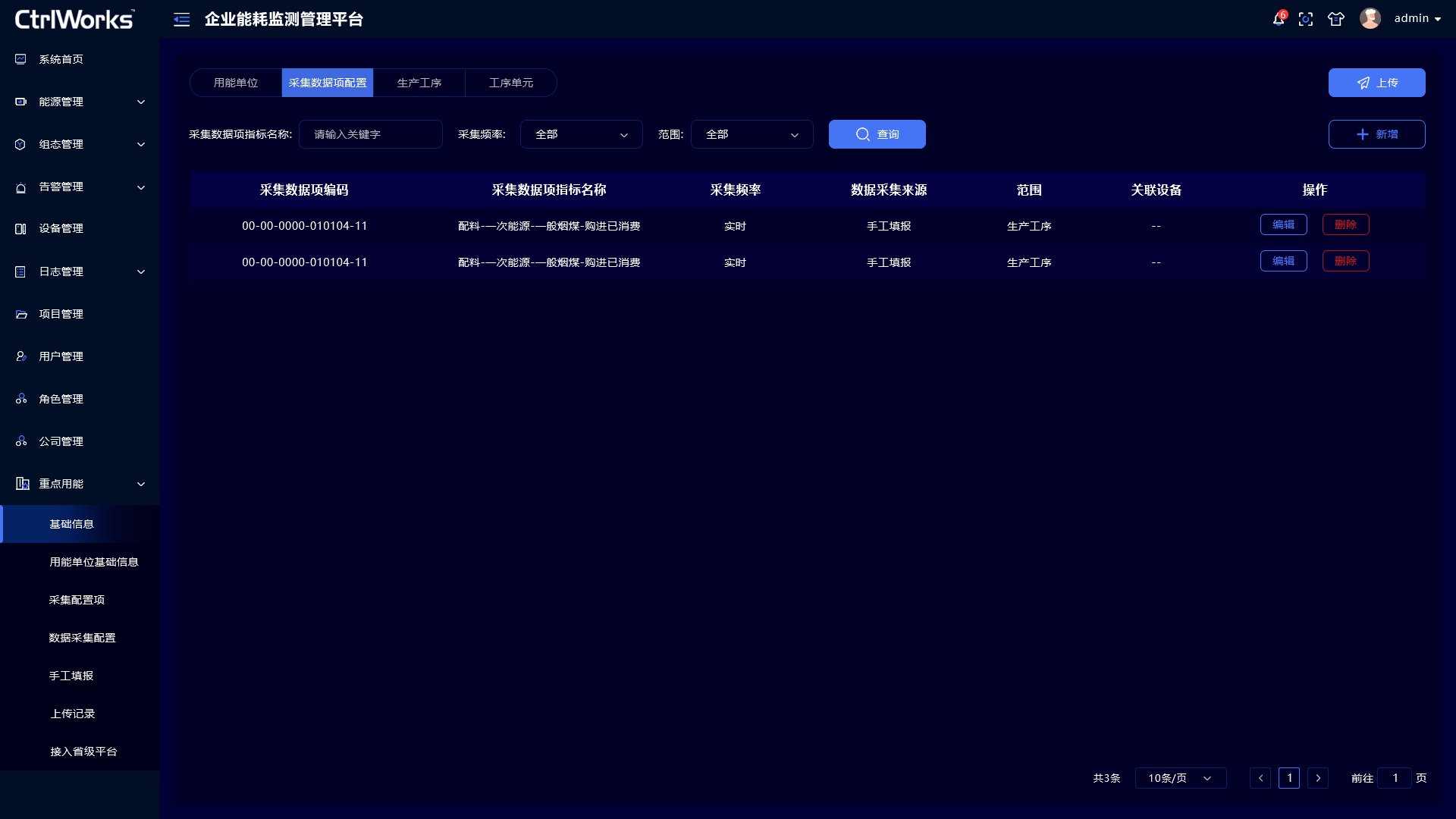
Task: Switch to the 生产工序 tab
Action: click(419, 83)
